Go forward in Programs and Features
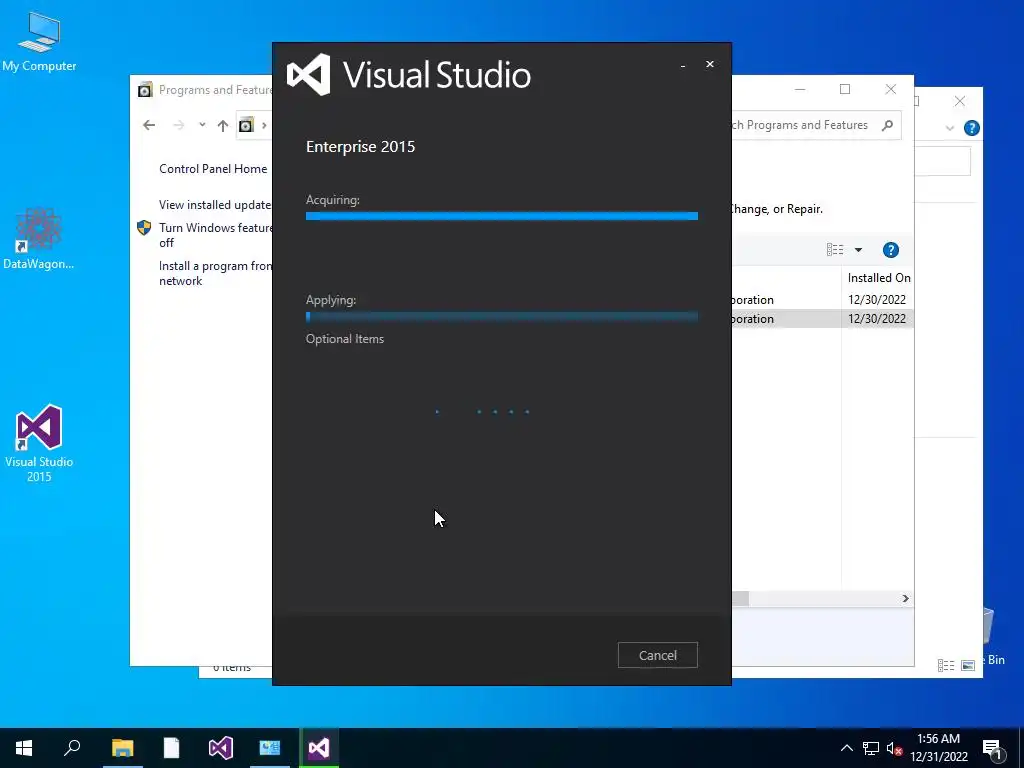This screenshot has height=768, width=1024. coord(178,125)
